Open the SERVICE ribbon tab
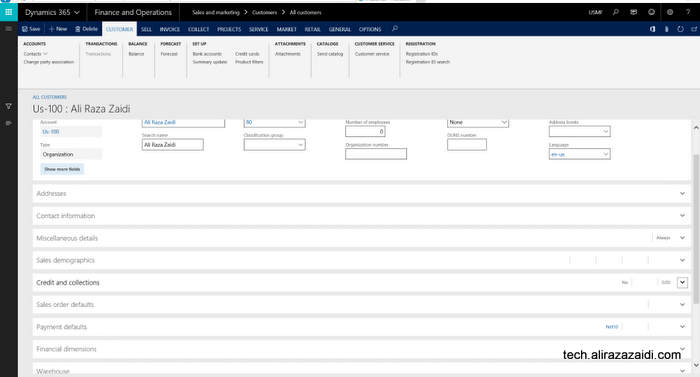This screenshot has height=377, width=700. (258, 29)
